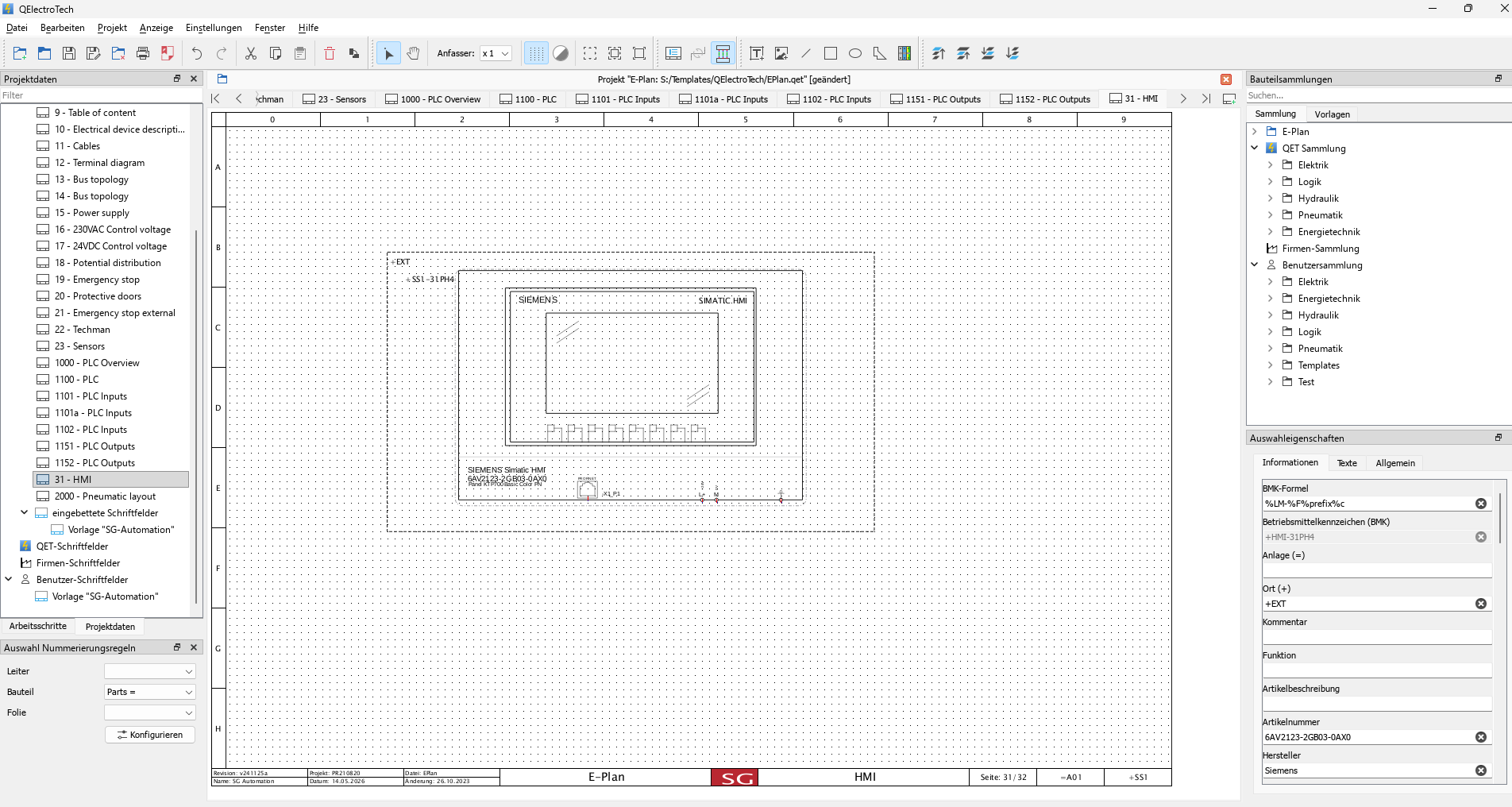The image size is (1512, 807).
Task: Switch to hand pan mode
Action: (413, 53)
